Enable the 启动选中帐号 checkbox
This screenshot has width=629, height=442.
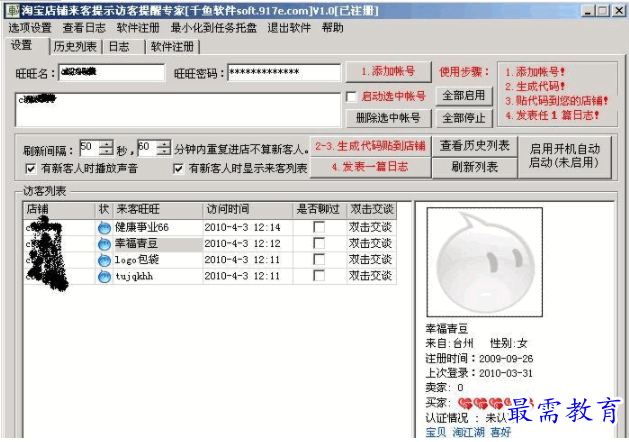tap(351, 97)
